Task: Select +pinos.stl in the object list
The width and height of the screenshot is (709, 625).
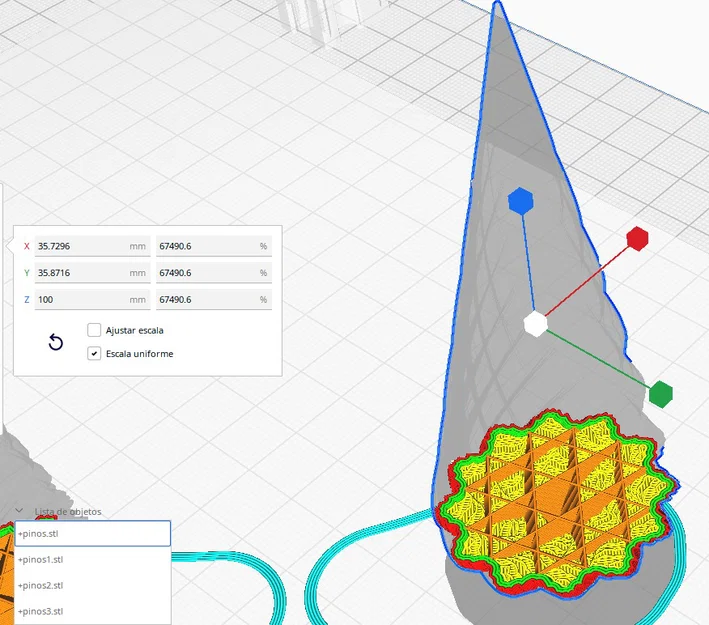Action: [93, 534]
